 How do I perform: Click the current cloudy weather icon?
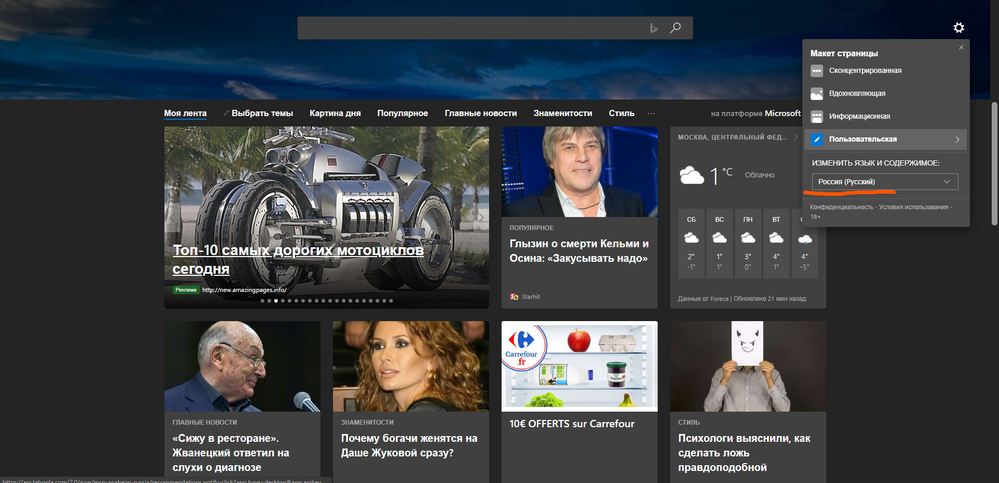pos(691,175)
